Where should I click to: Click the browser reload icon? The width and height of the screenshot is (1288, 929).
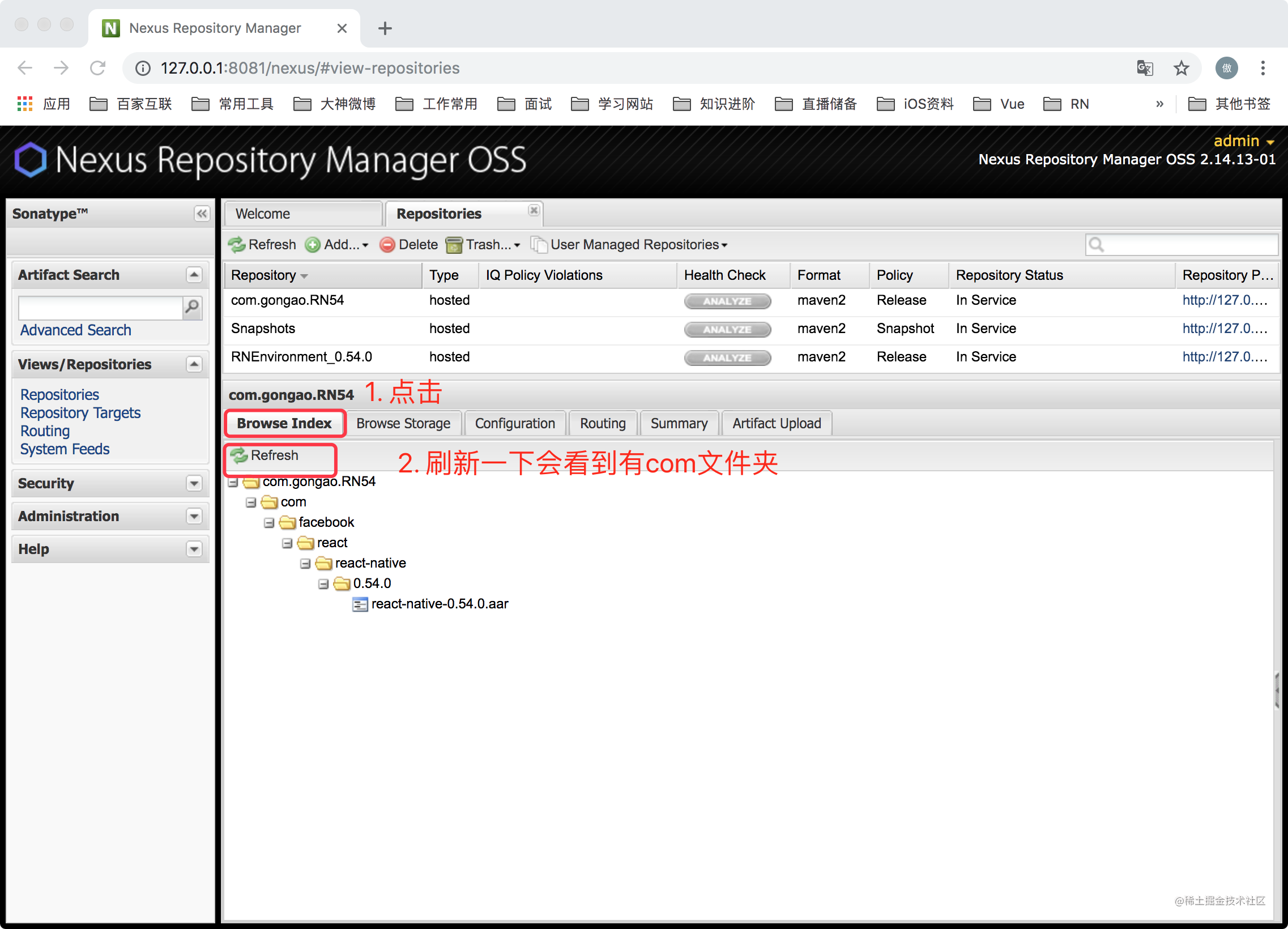click(97, 68)
